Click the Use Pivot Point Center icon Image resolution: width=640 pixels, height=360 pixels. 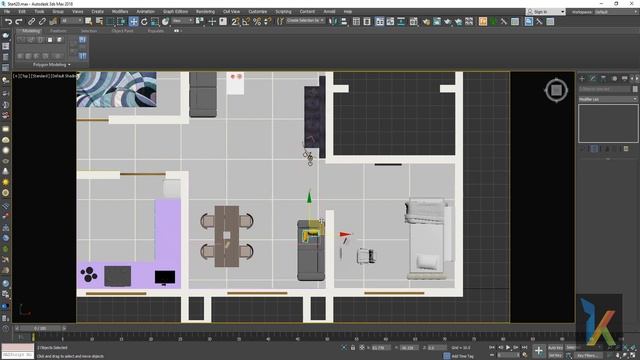[x=200, y=21]
